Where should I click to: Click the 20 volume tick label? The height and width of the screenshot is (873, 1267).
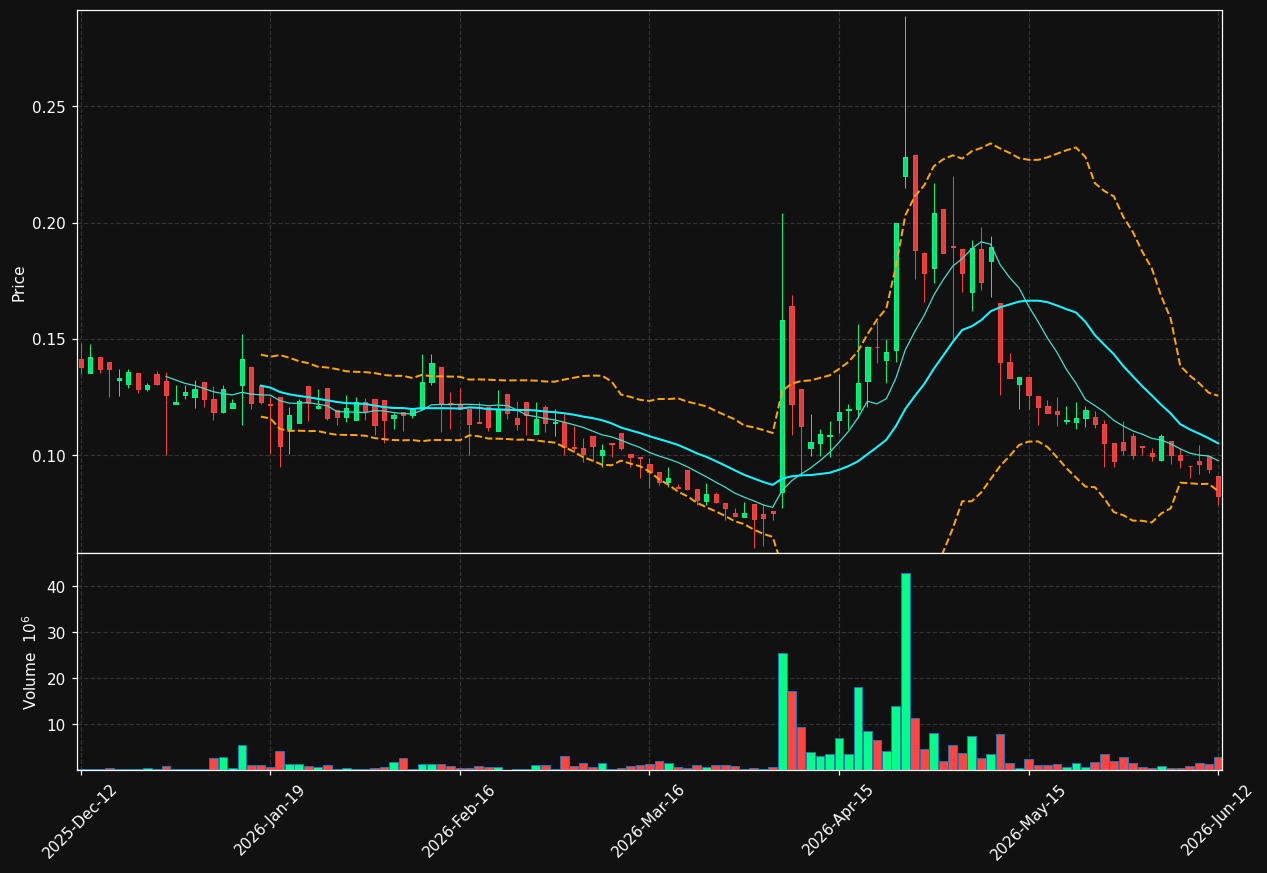pos(56,679)
